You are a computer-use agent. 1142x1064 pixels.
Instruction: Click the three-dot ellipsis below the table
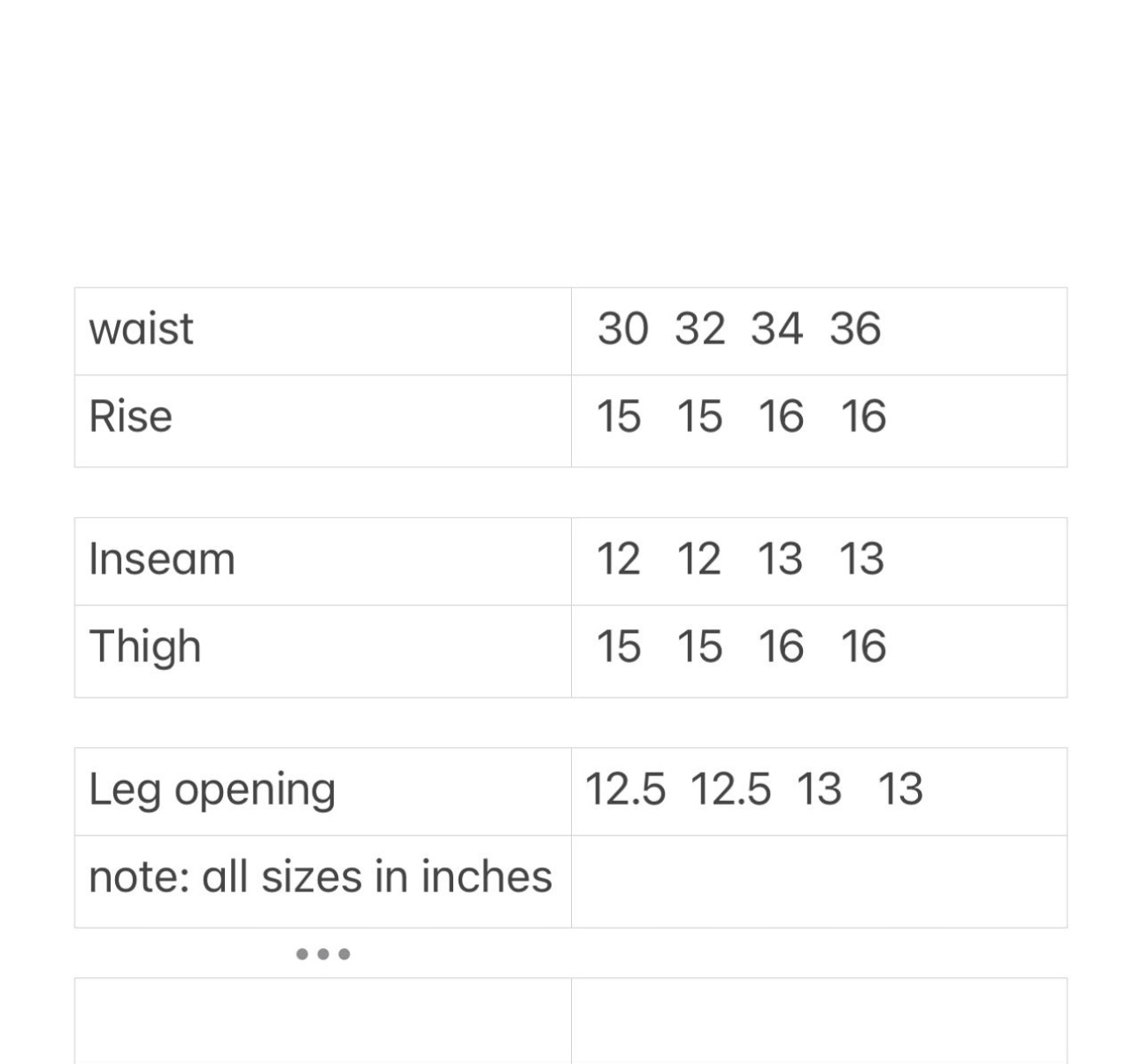pyautogui.click(x=323, y=954)
